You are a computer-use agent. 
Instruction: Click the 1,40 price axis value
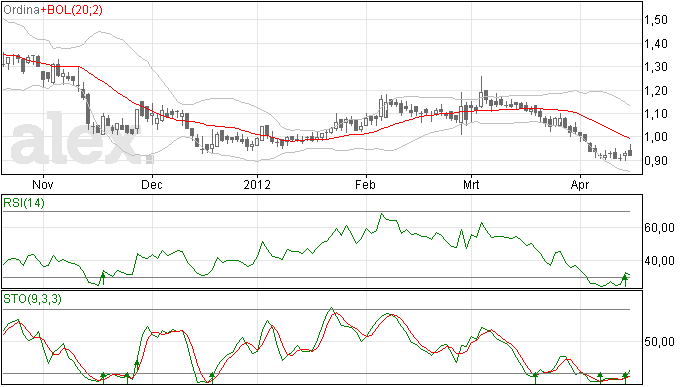pyautogui.click(x=656, y=44)
